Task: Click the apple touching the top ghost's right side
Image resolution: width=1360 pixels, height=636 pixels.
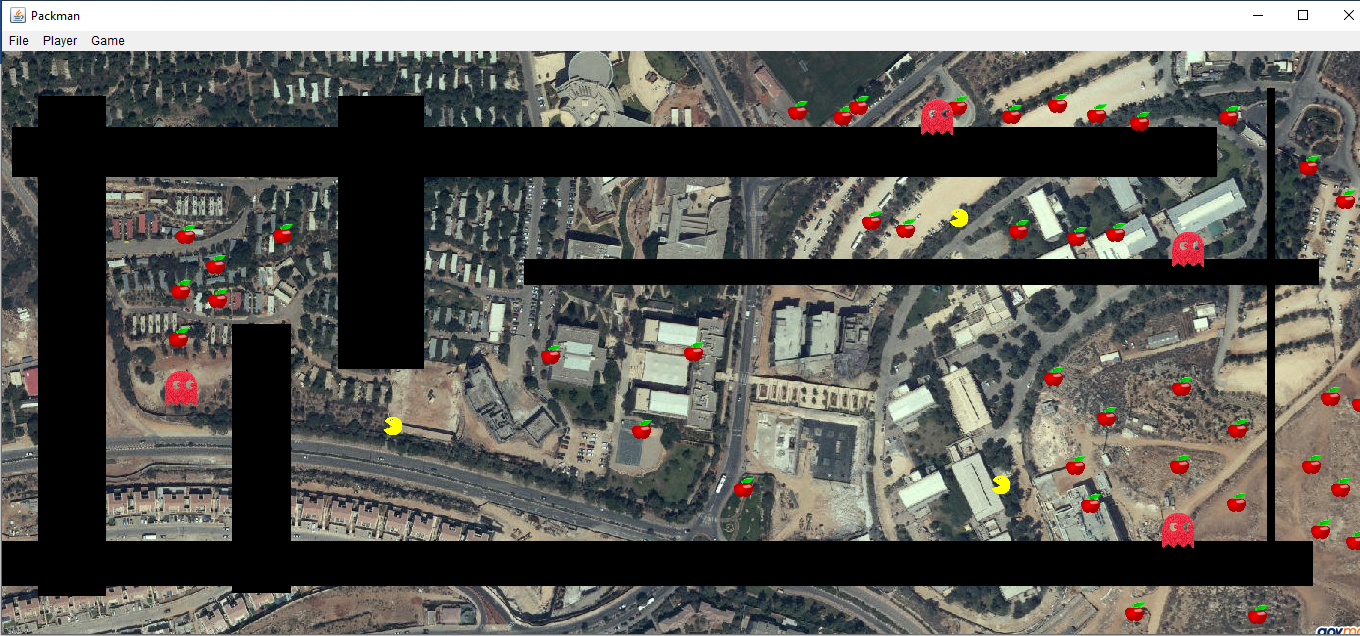Action: (958, 105)
